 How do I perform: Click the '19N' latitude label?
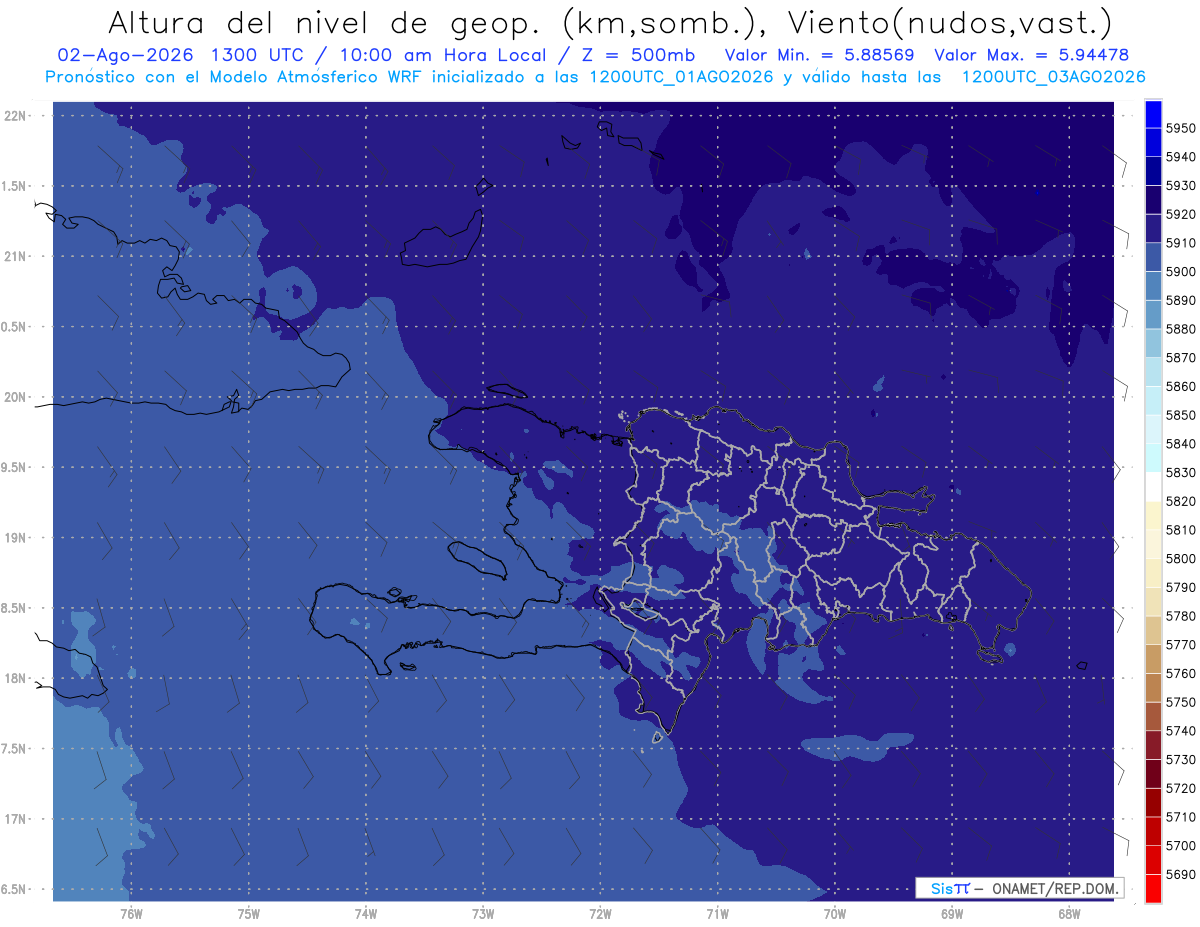(15, 538)
